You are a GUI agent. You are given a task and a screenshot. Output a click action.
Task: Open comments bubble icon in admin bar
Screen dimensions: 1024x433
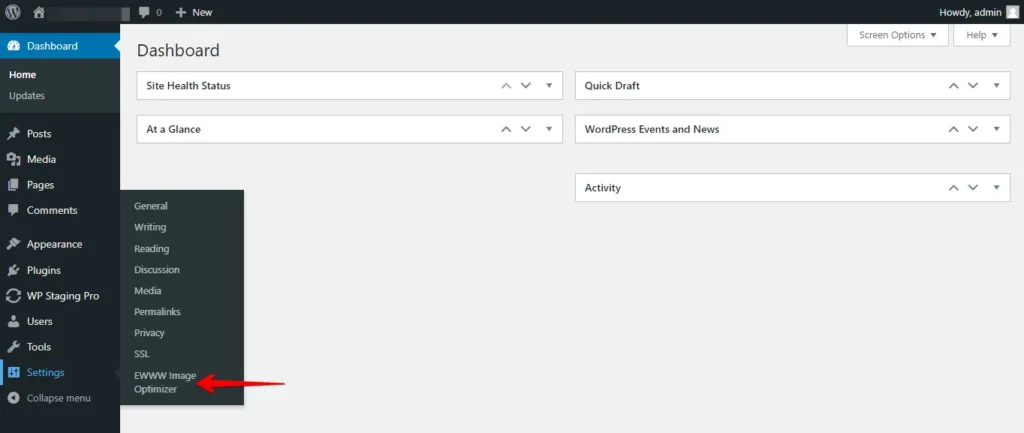[144, 12]
